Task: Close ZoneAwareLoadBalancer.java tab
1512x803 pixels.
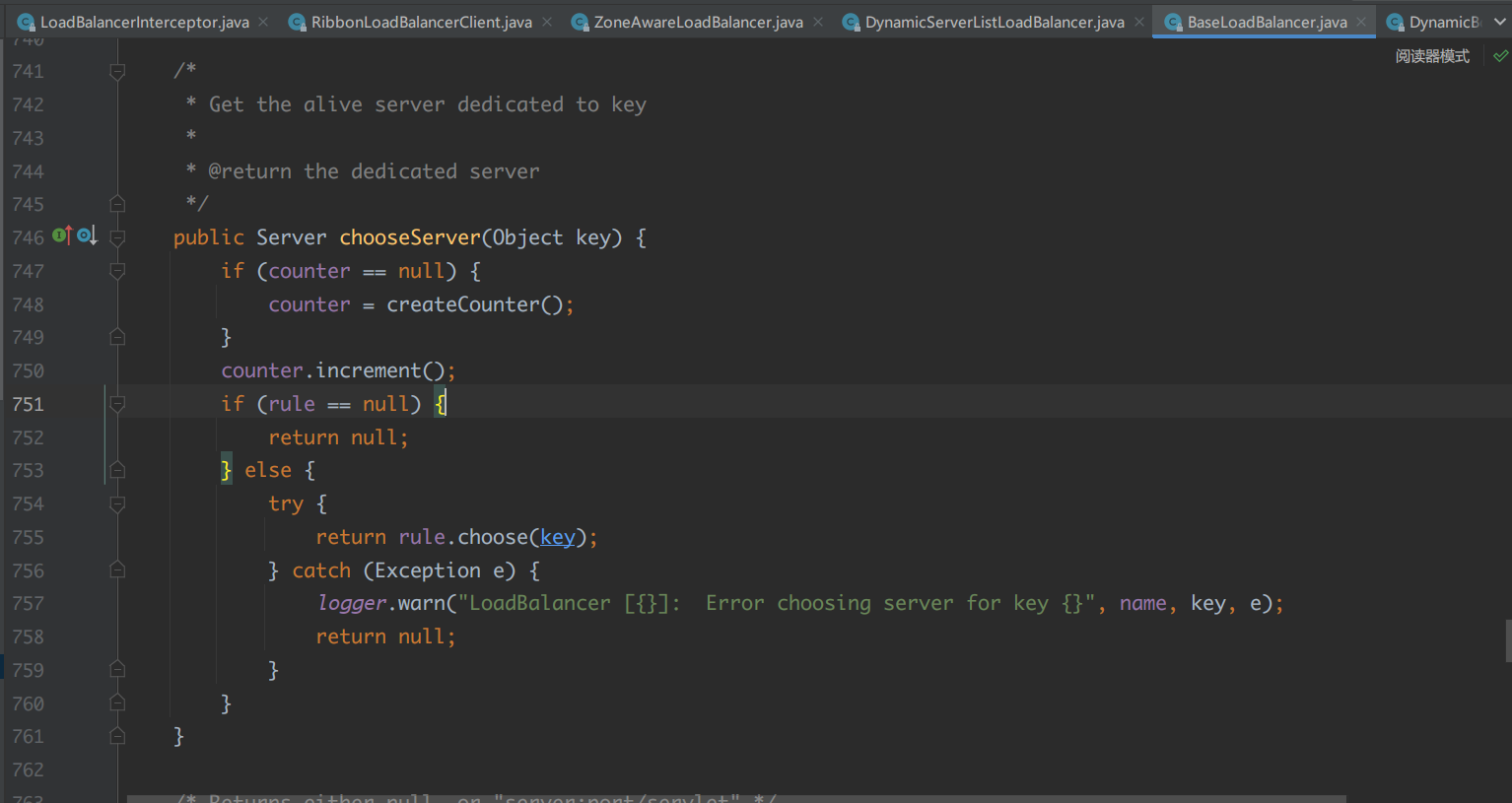Action: tap(818, 22)
